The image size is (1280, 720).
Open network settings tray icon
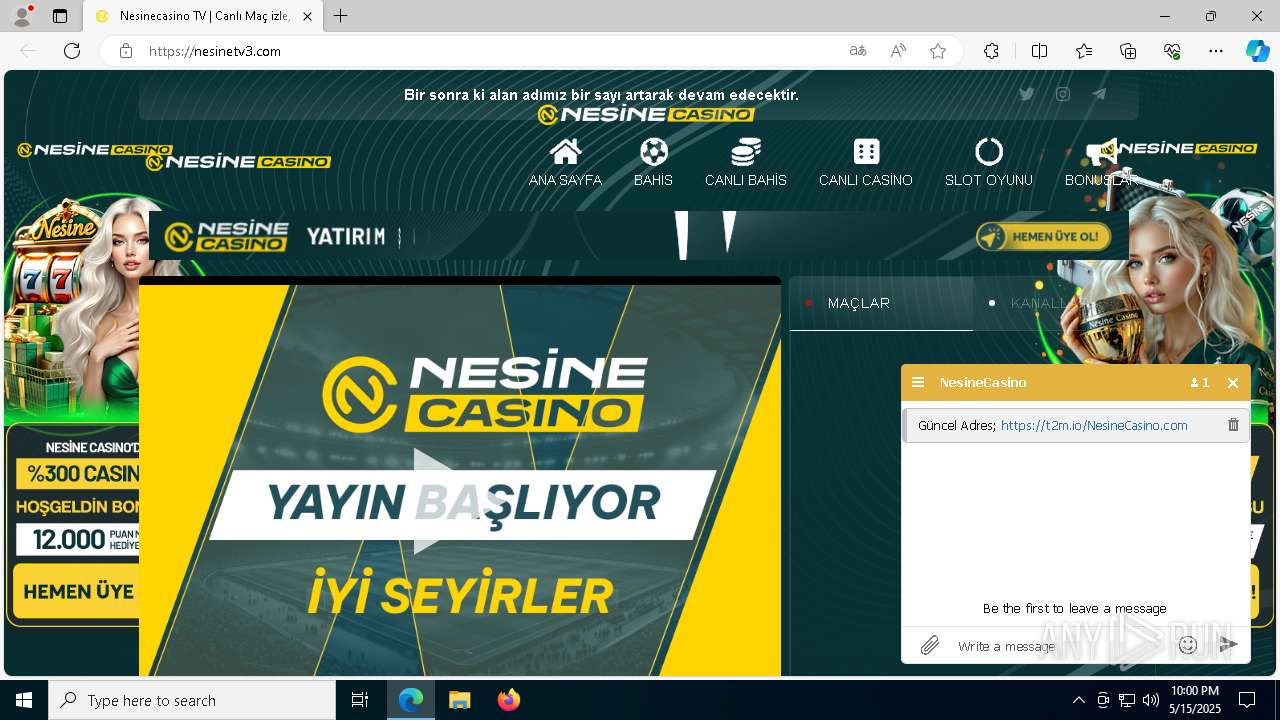coord(1127,700)
